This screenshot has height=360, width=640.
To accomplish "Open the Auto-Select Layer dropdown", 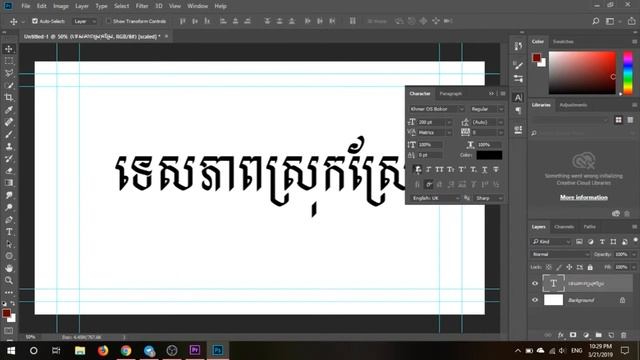I will (x=85, y=21).
